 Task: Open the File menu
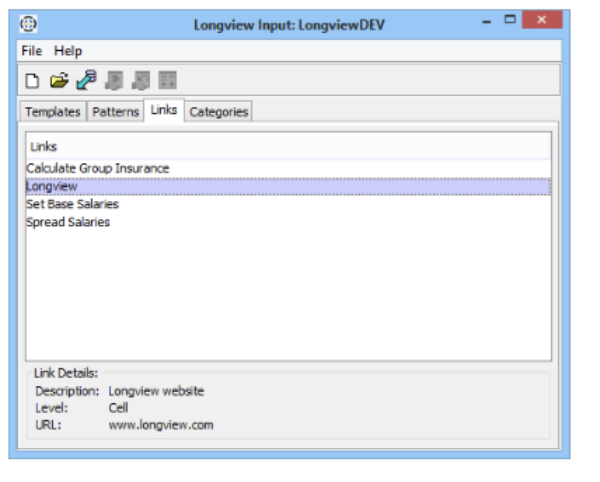(x=32, y=51)
